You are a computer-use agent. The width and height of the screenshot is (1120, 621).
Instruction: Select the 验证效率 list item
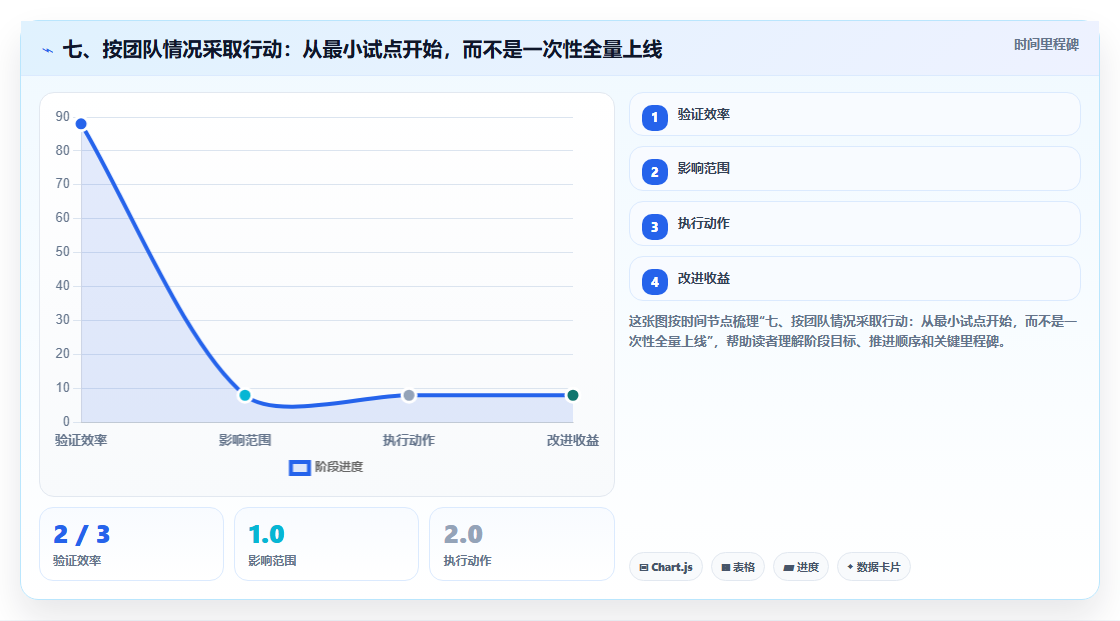[854, 114]
